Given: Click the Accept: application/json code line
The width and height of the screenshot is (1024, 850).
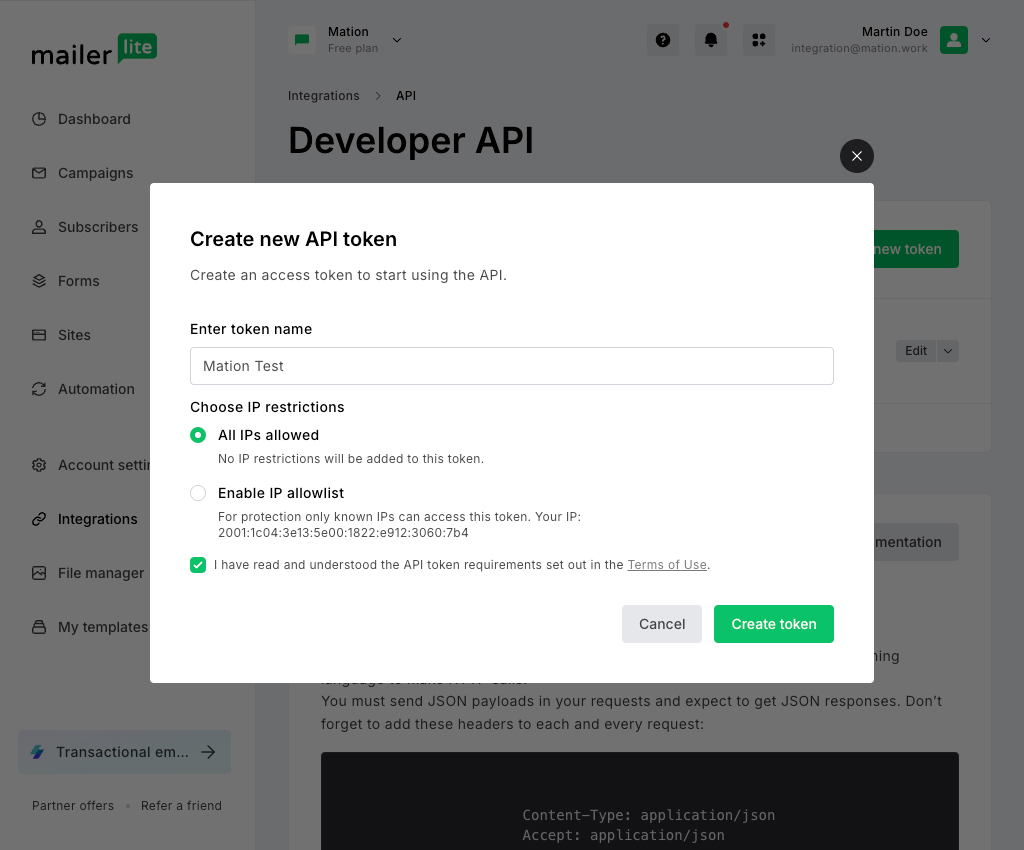Looking at the screenshot, I should click(x=623, y=835).
